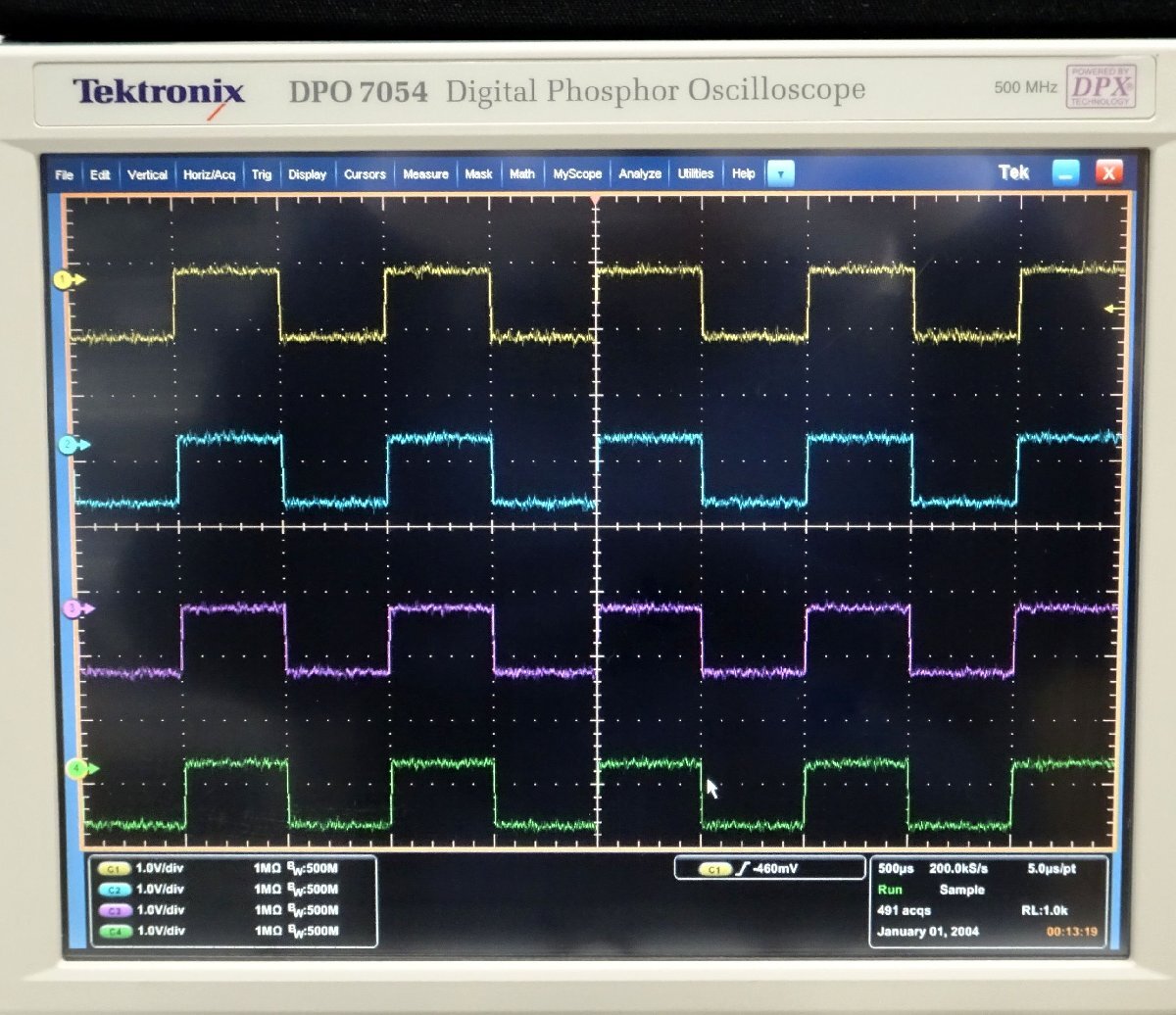The height and width of the screenshot is (1015, 1176).
Task: Click the RL:1.0k record length value
Action: [x=1044, y=910]
